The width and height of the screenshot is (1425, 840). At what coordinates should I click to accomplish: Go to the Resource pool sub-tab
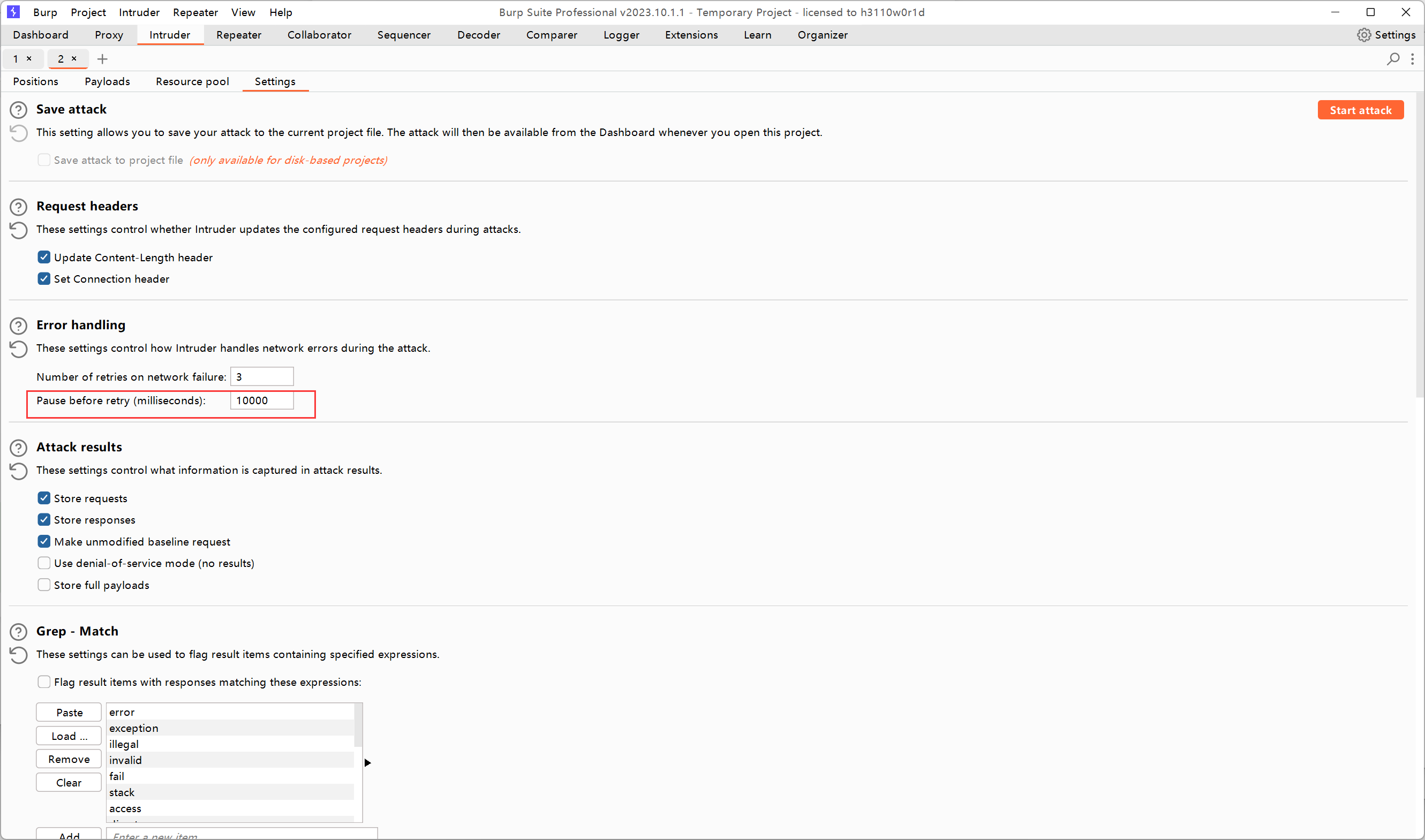click(192, 81)
